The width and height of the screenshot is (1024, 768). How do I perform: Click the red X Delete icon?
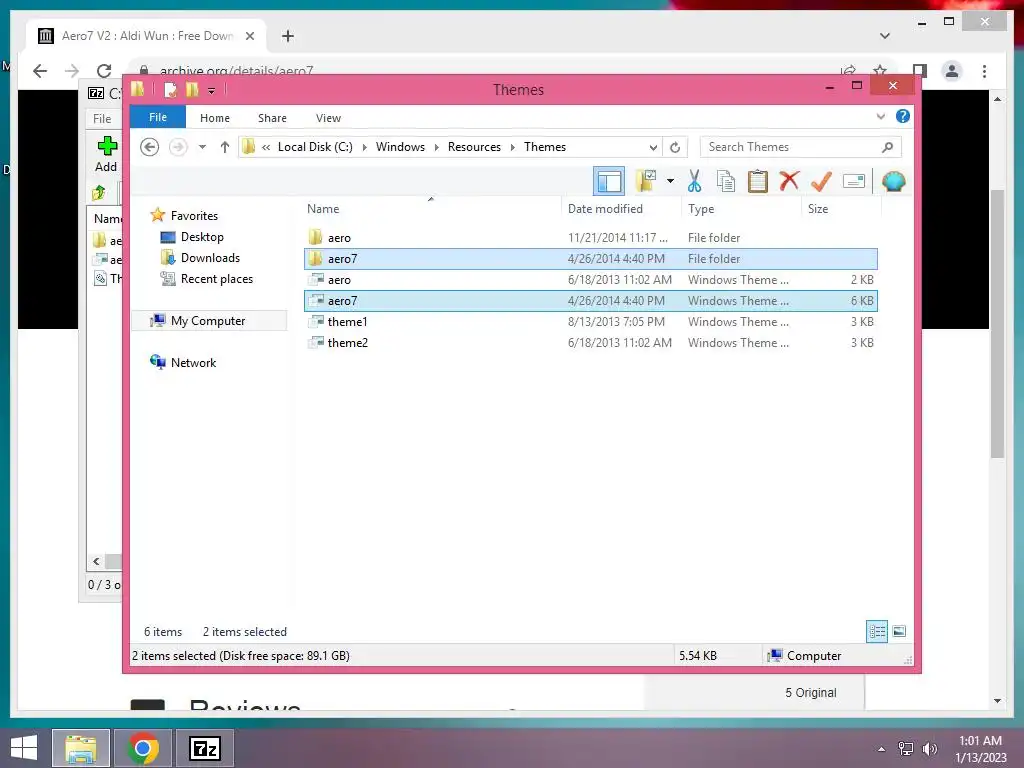tap(790, 180)
